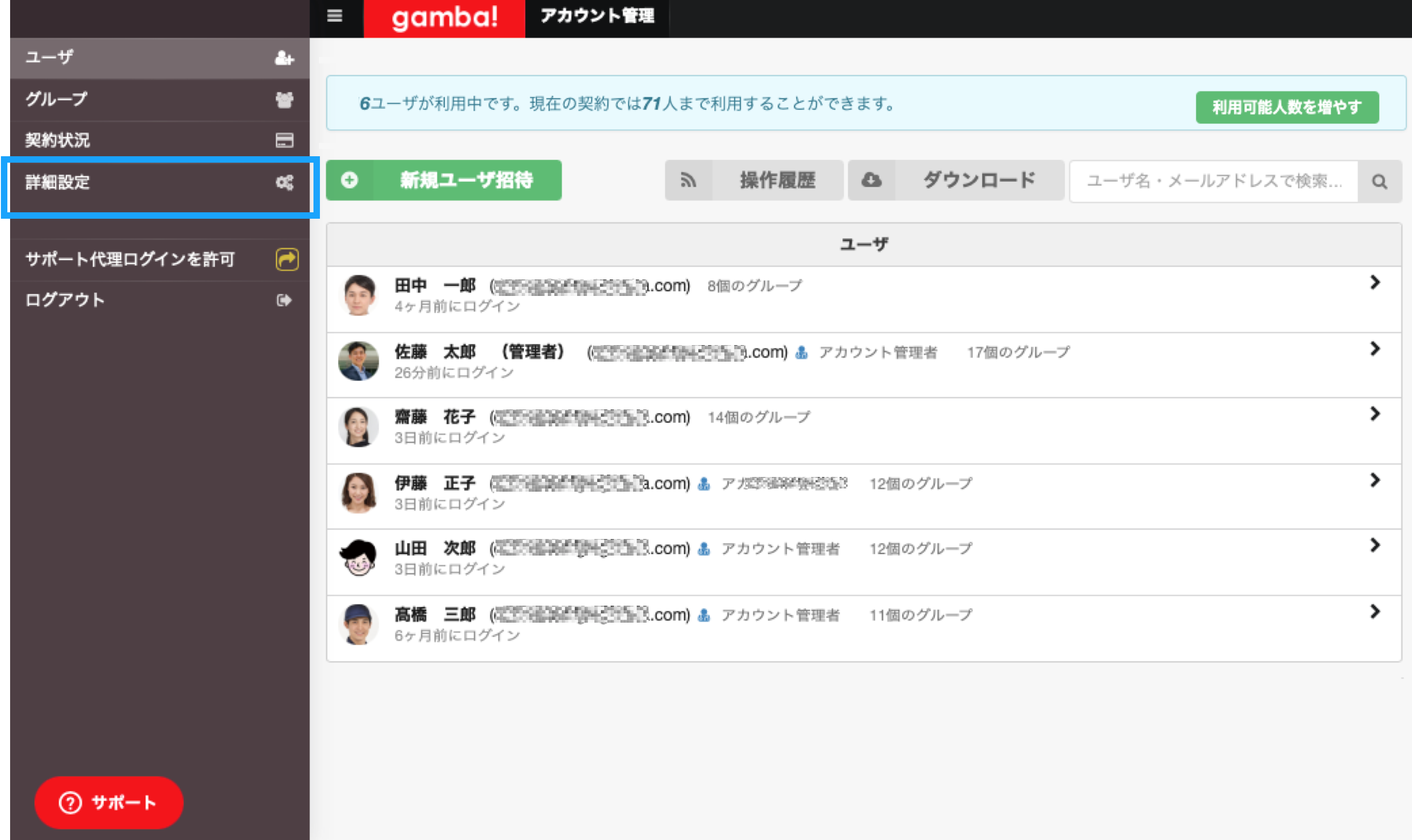Click the cloud download icon

coord(871,180)
